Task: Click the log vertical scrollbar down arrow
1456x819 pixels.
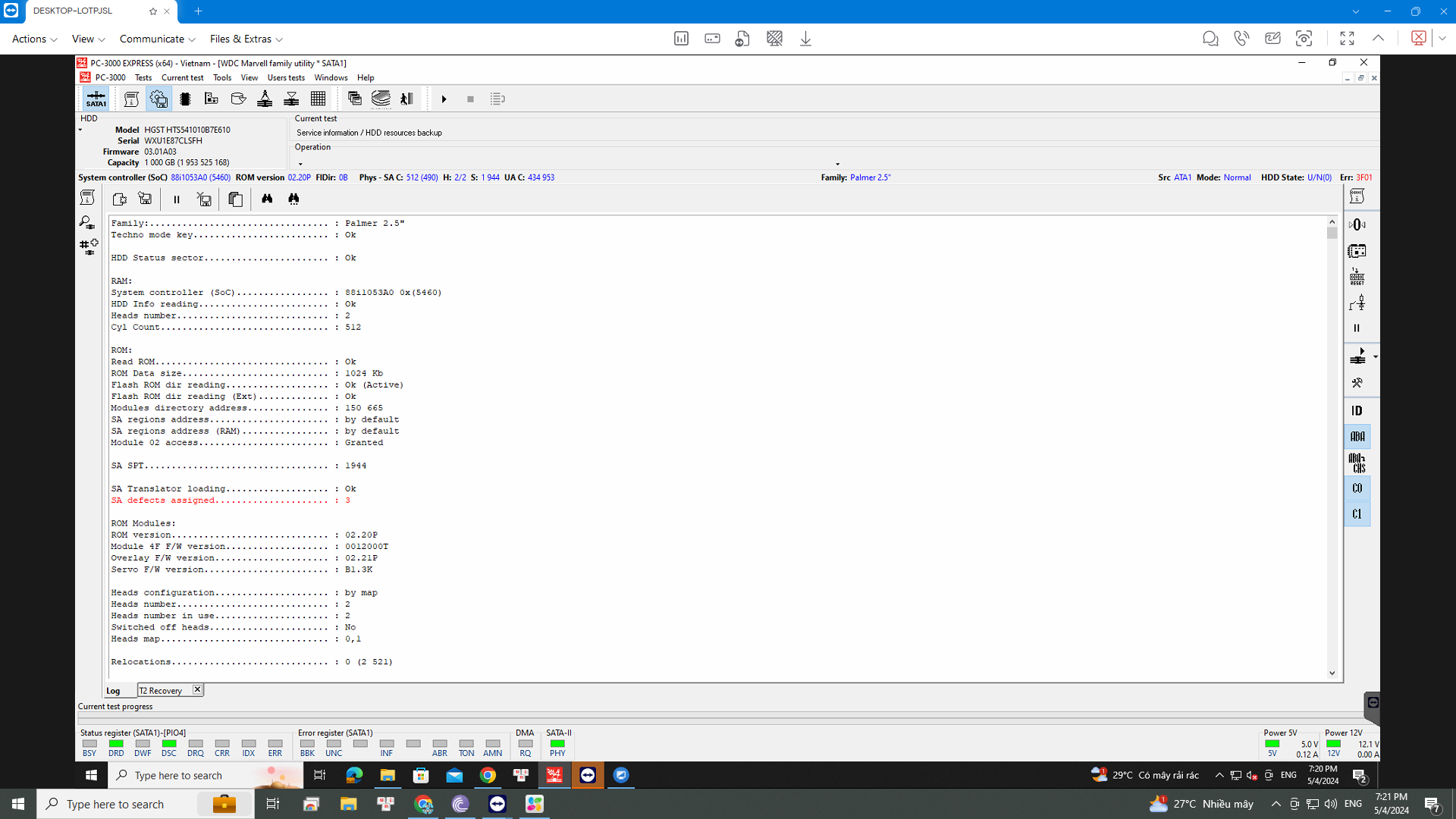Action: click(1332, 673)
